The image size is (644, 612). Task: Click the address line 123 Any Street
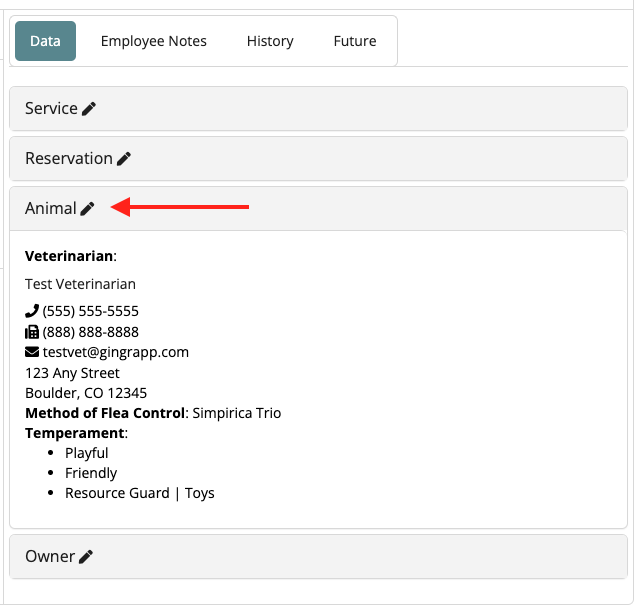tap(72, 373)
